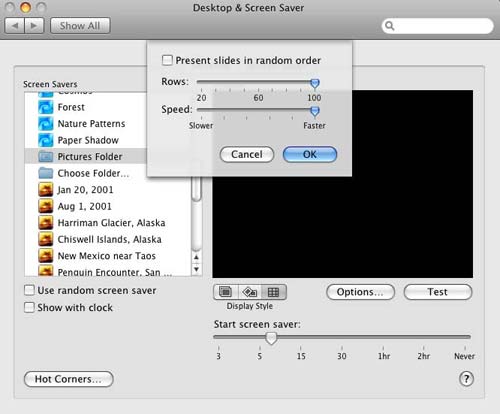Open the Hot Corners… settings
Image resolution: width=500 pixels, height=414 pixels.
click(x=69, y=379)
